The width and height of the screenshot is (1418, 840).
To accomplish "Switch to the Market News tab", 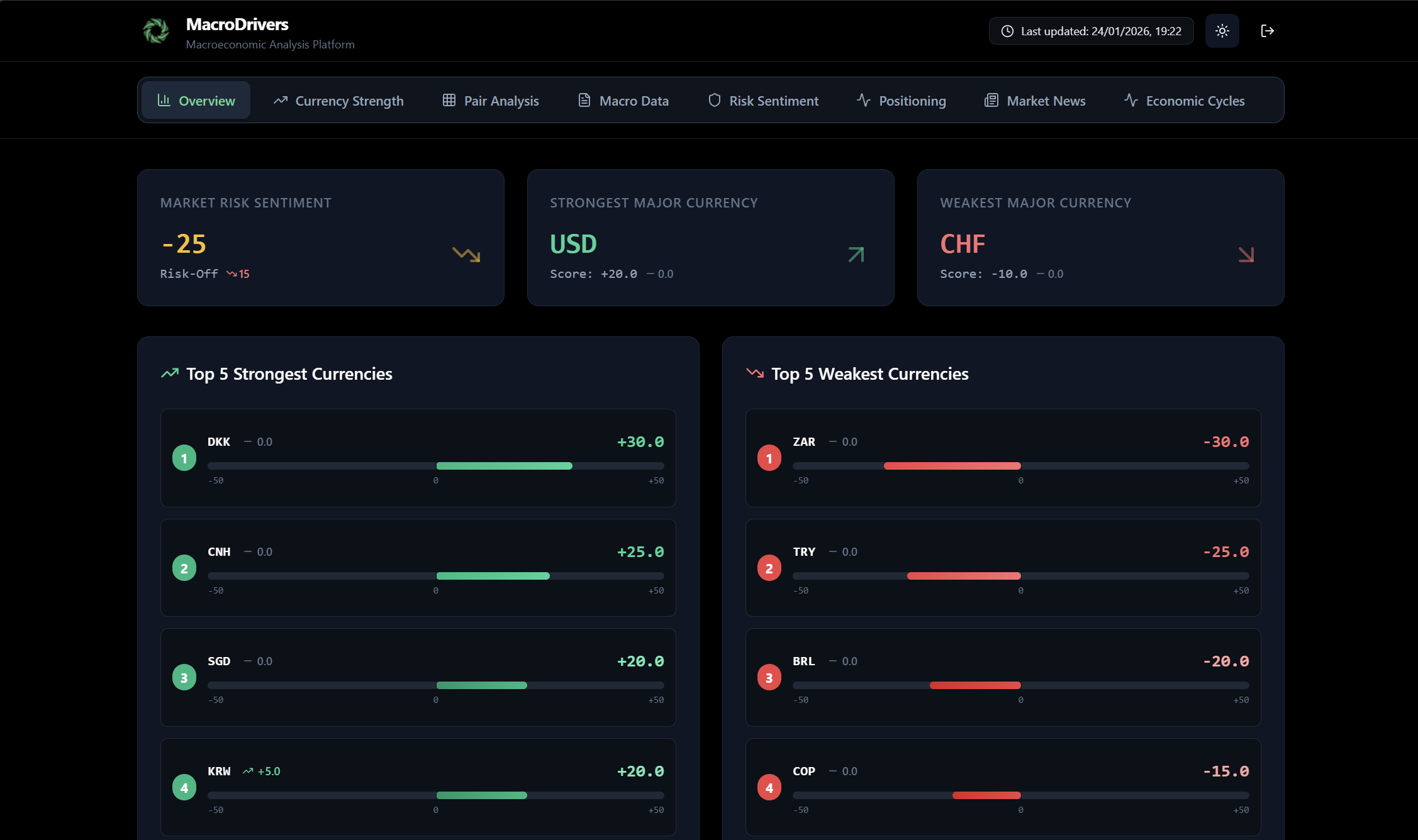I will [x=1035, y=101].
